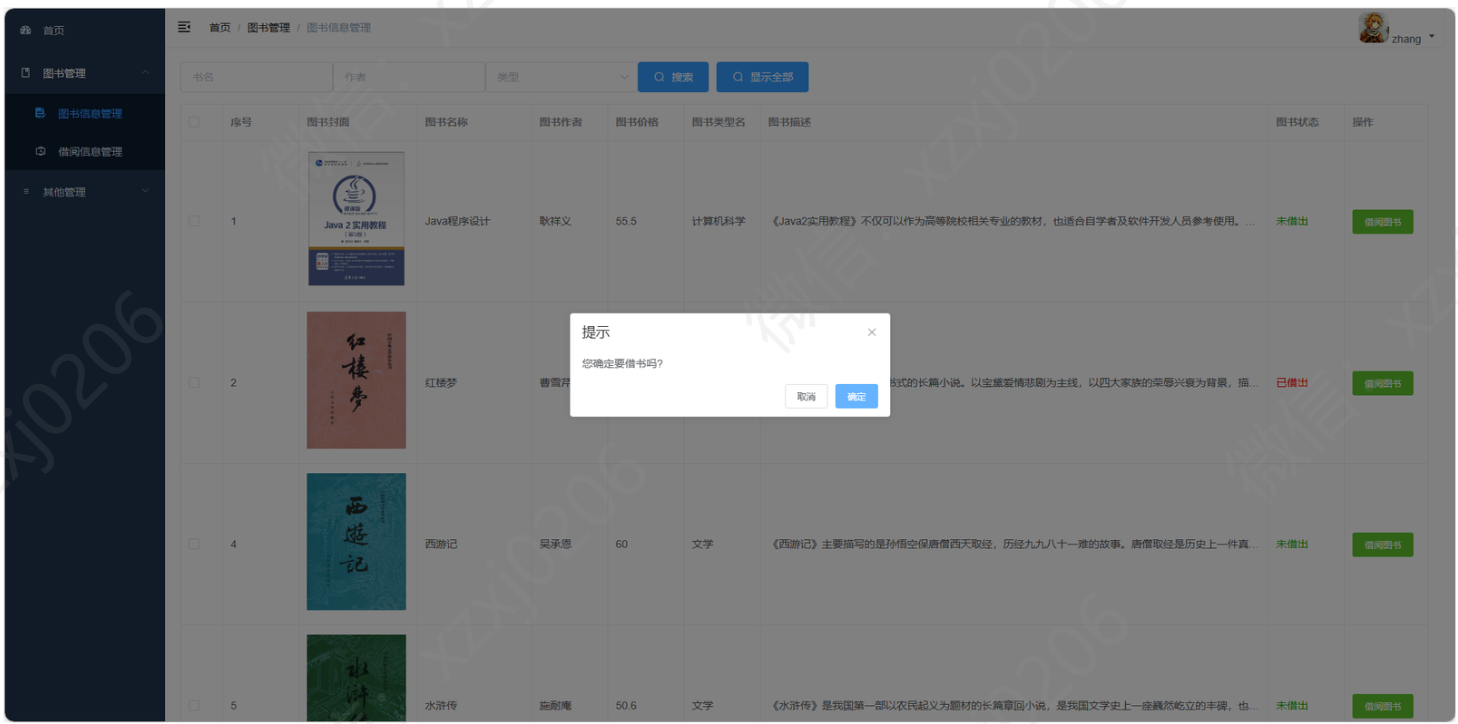Click the 首页 breadcrumb link
This screenshot has height=724, width=1458.
click(220, 28)
